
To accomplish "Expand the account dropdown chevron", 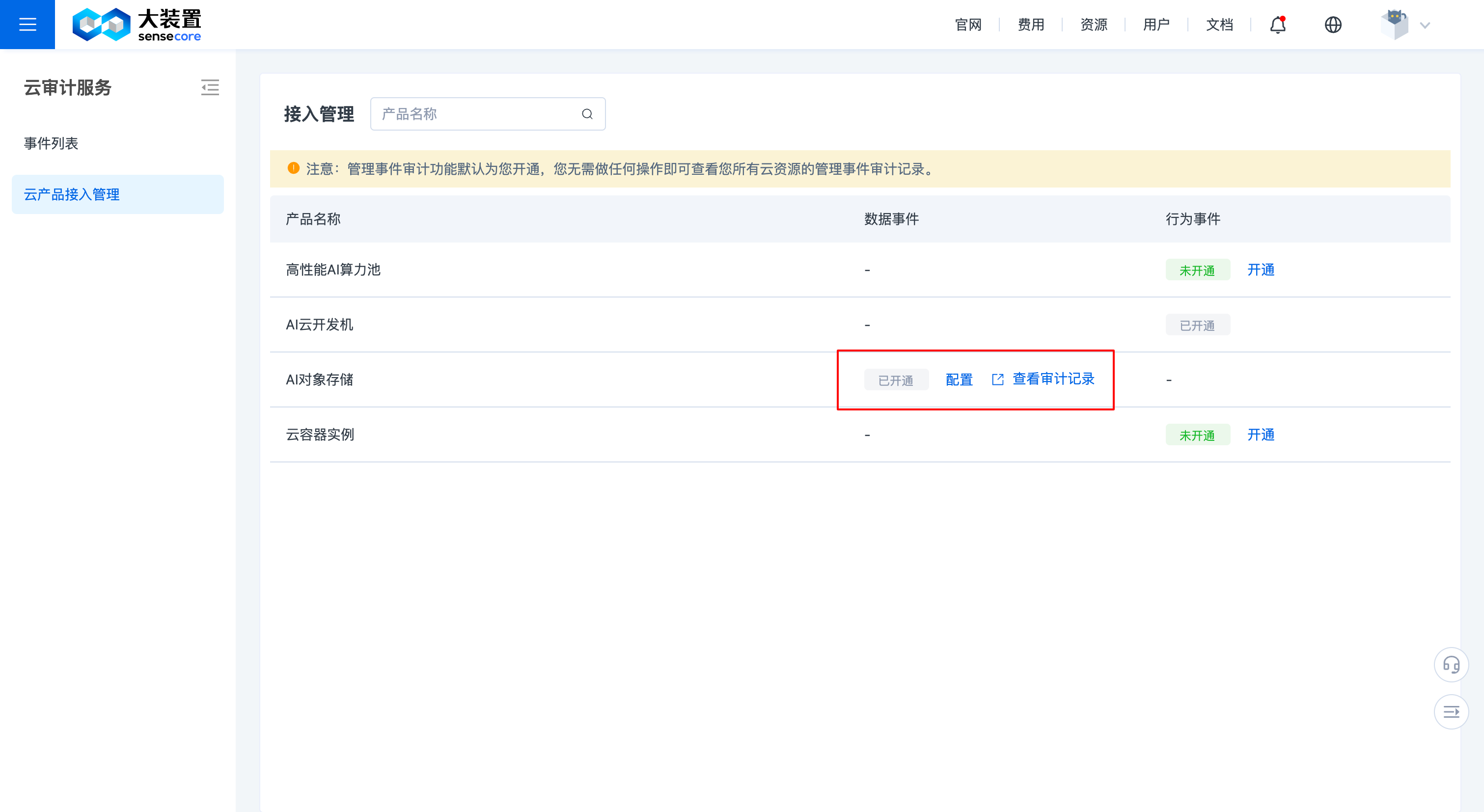I will pos(1425,26).
